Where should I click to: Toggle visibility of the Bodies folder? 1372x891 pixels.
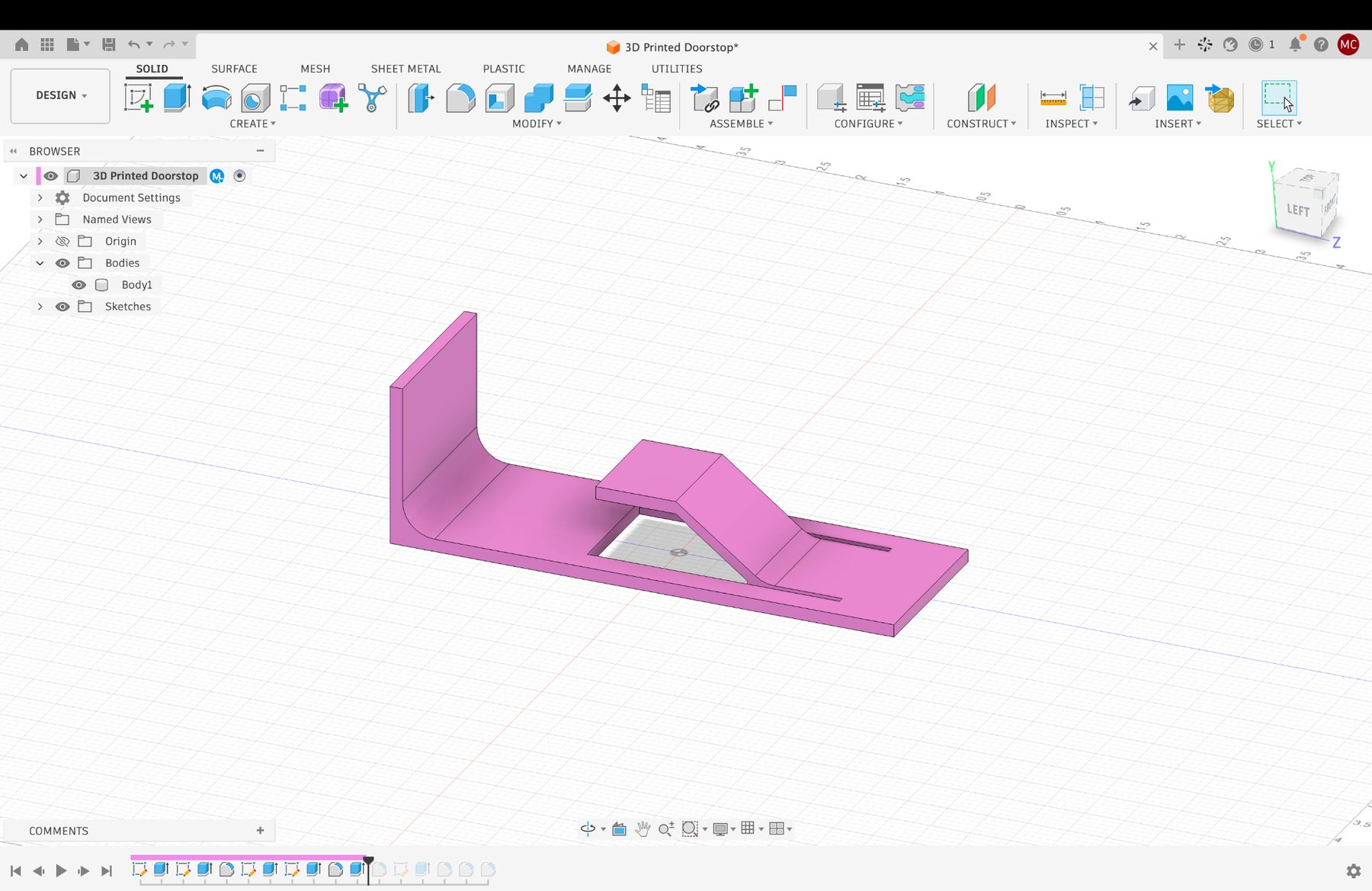pyautogui.click(x=63, y=263)
